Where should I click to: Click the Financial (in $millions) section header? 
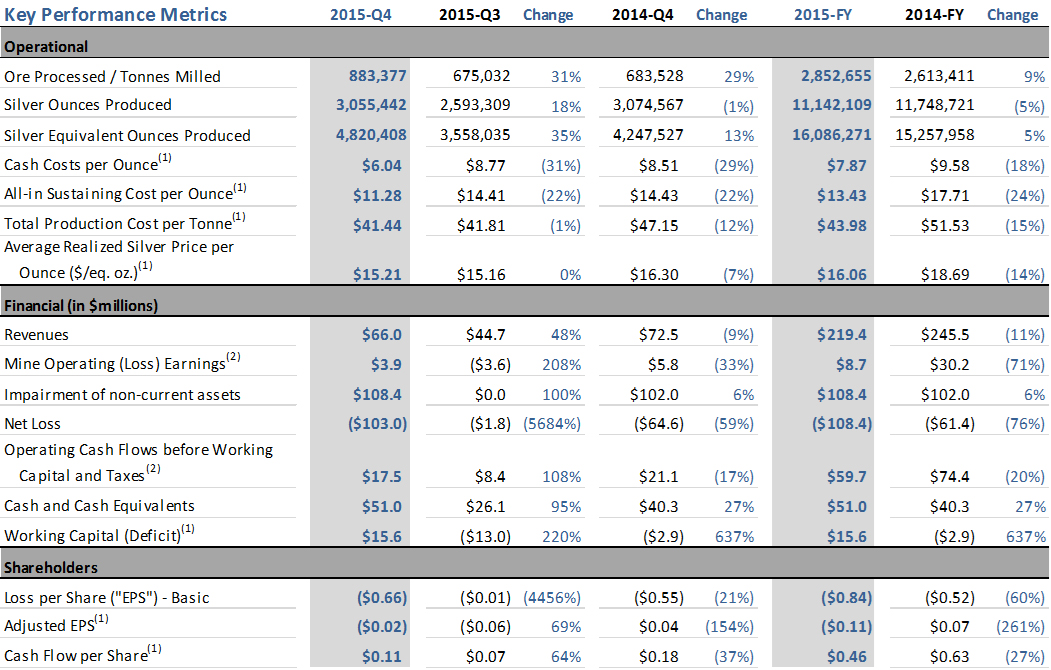click(x=81, y=306)
